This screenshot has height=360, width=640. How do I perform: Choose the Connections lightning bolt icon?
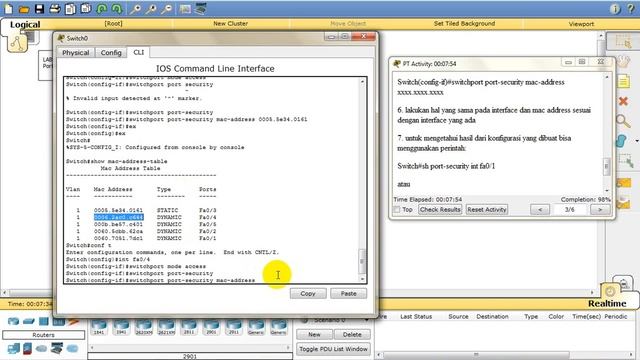(73, 322)
